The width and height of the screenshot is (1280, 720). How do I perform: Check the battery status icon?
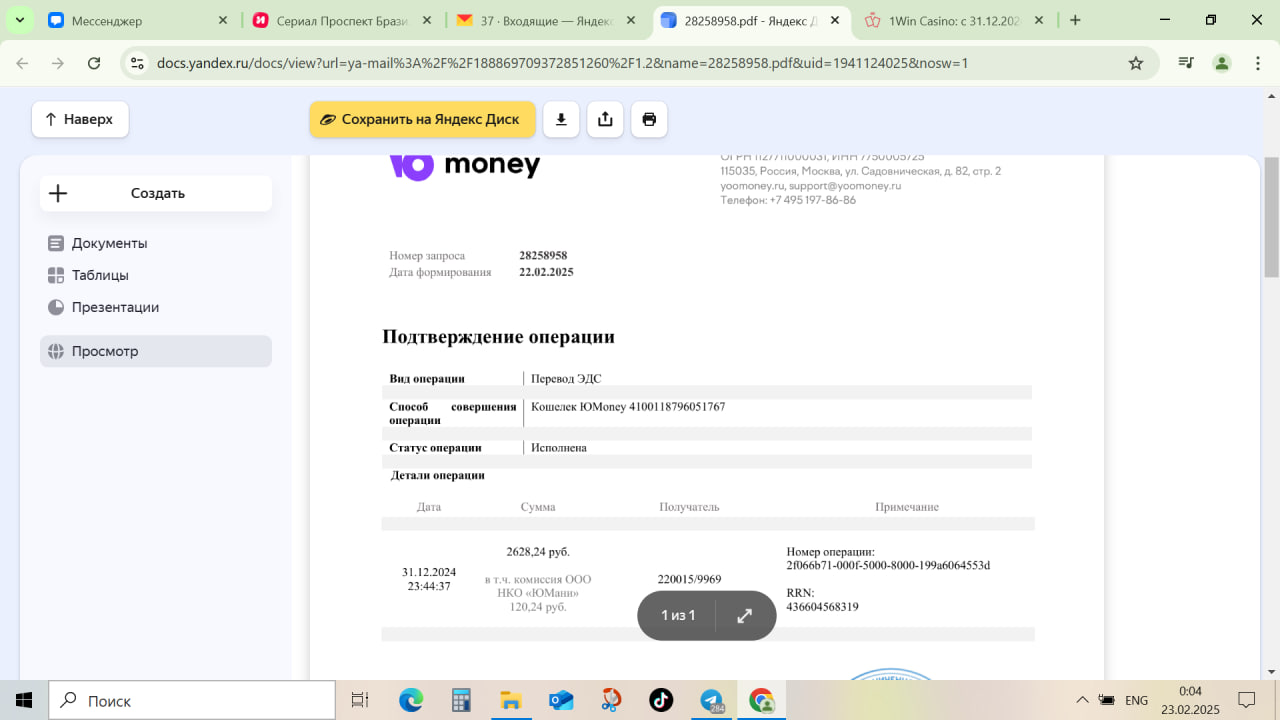(1107, 700)
